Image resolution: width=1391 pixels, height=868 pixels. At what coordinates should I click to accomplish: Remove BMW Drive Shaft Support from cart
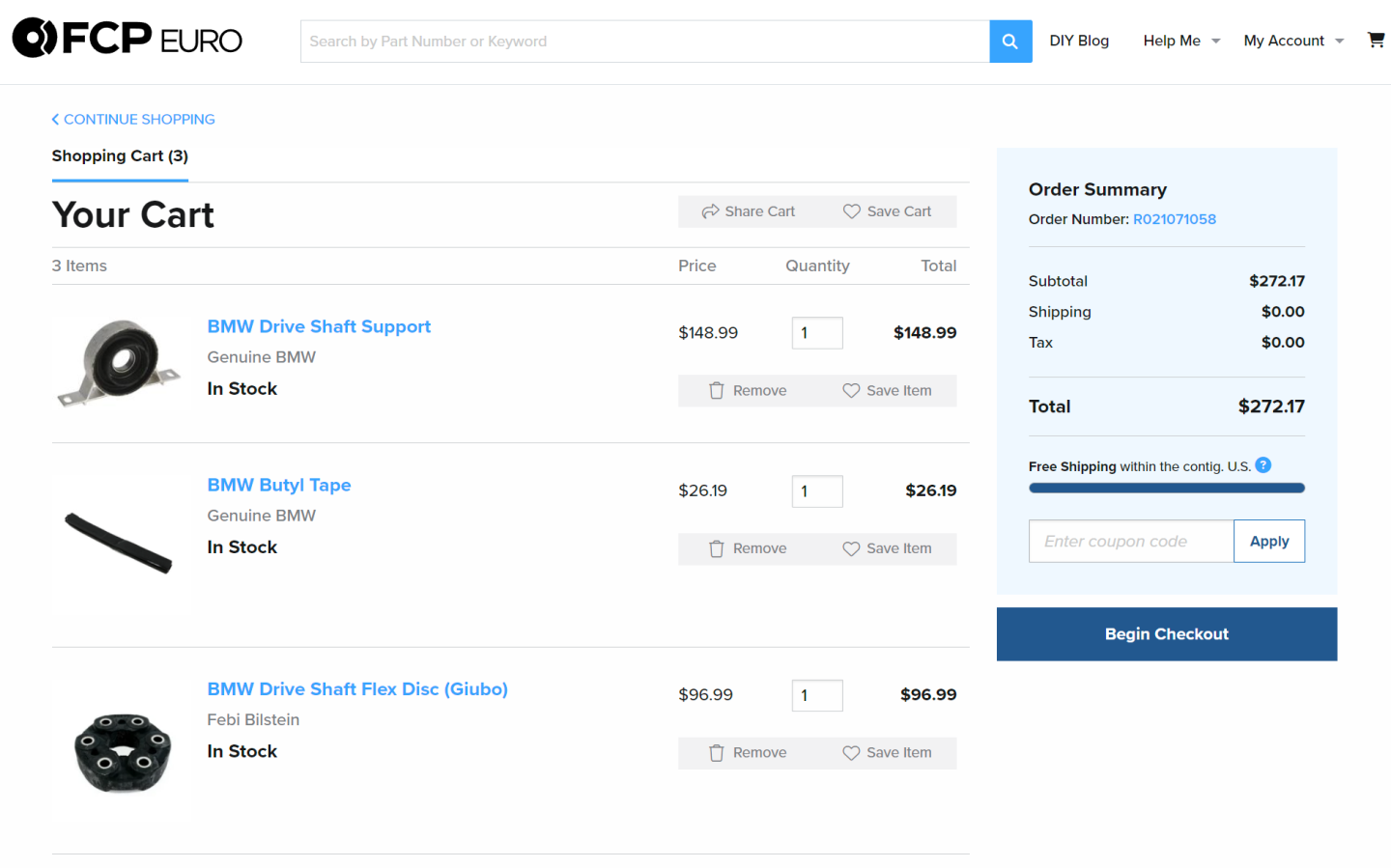(x=748, y=391)
